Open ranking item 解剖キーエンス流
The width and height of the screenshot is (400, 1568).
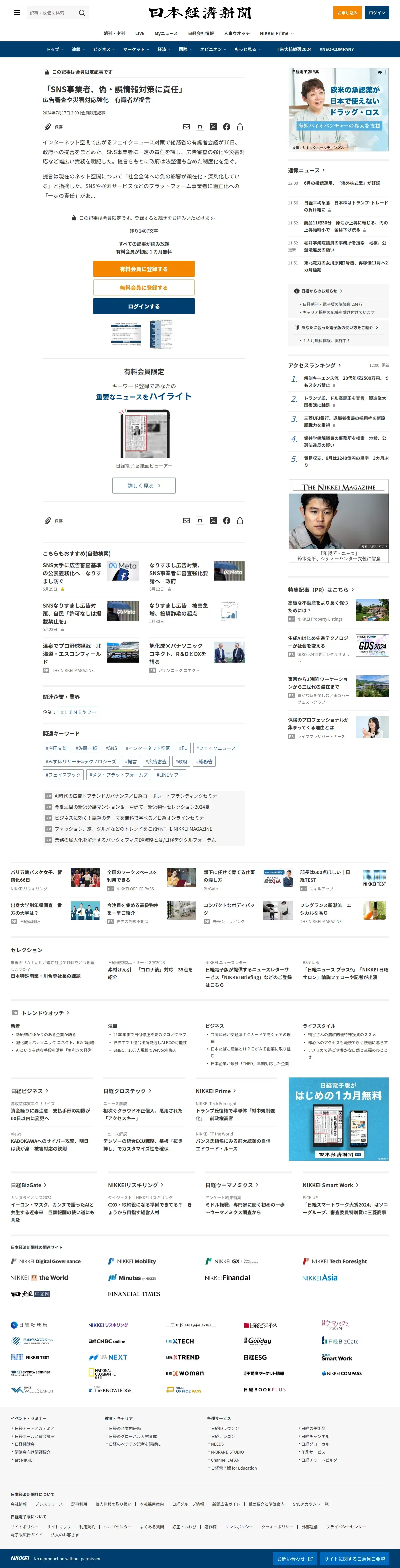[346, 381]
